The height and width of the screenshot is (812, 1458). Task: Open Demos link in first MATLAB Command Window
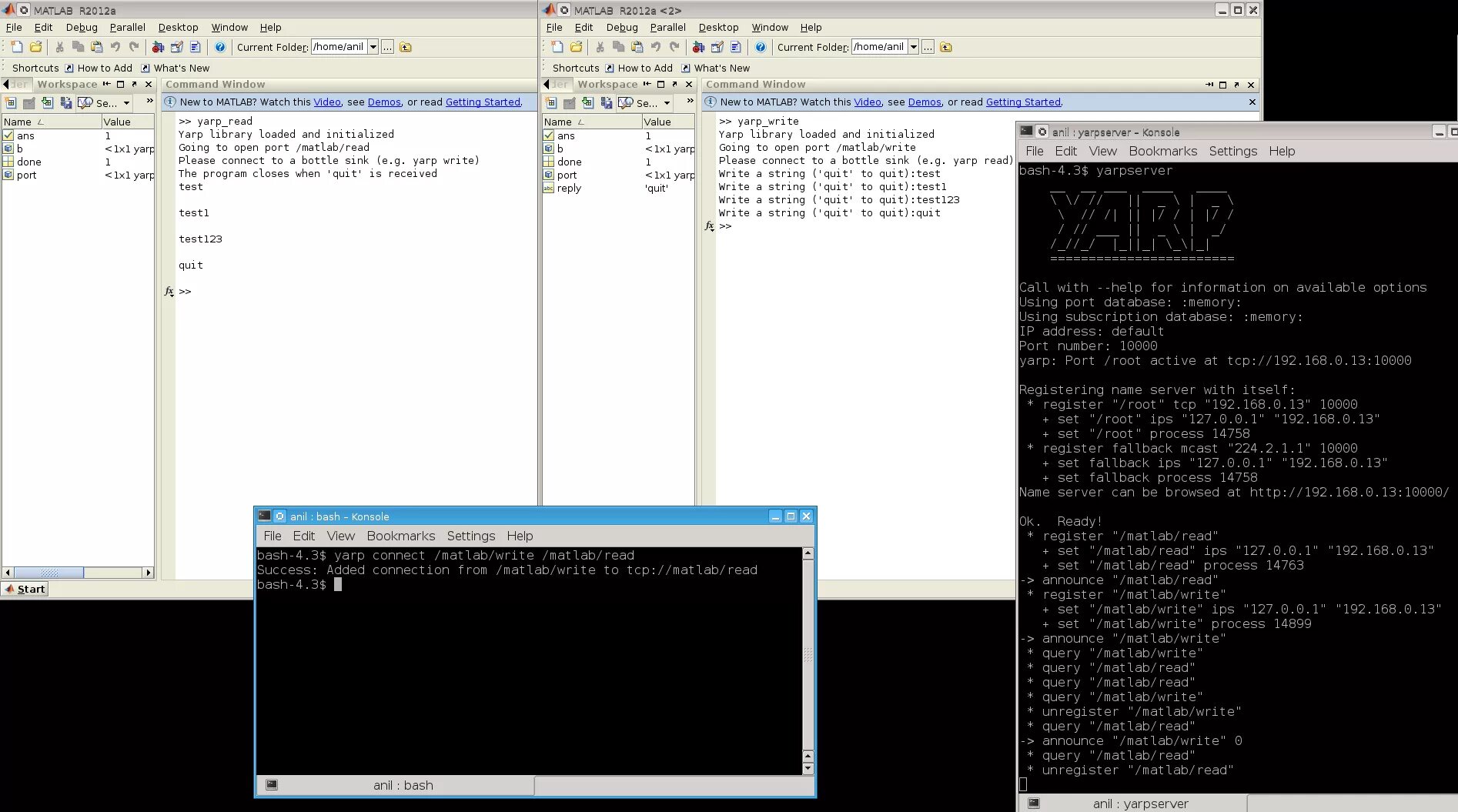[x=384, y=102]
